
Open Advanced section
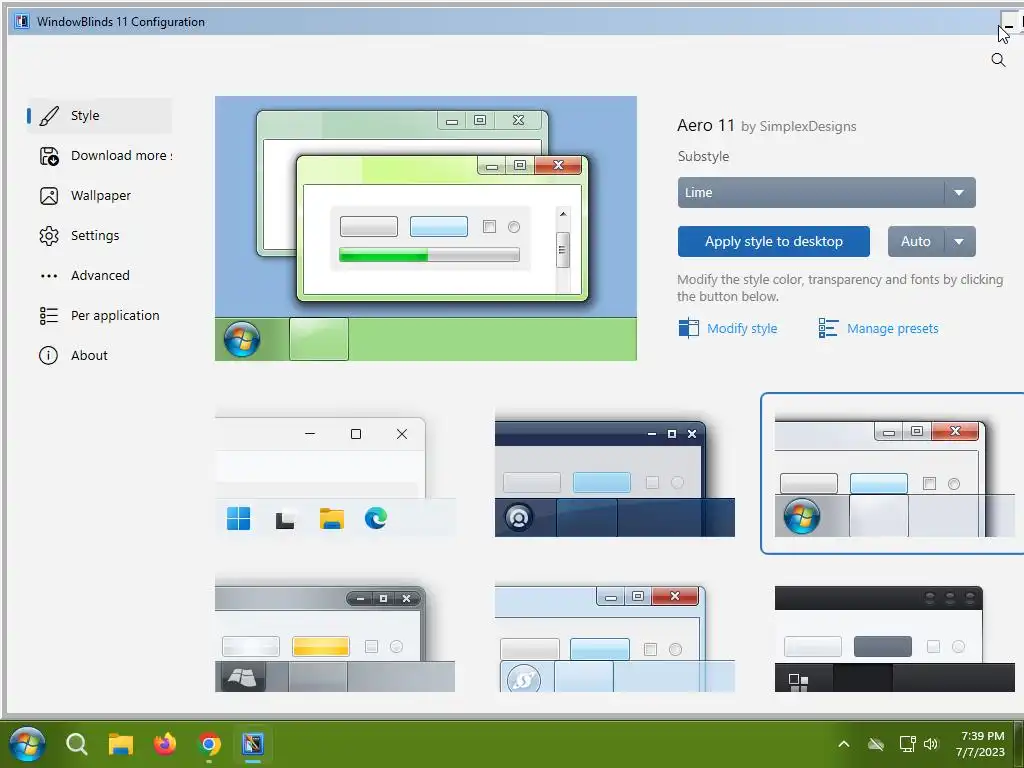point(99,276)
